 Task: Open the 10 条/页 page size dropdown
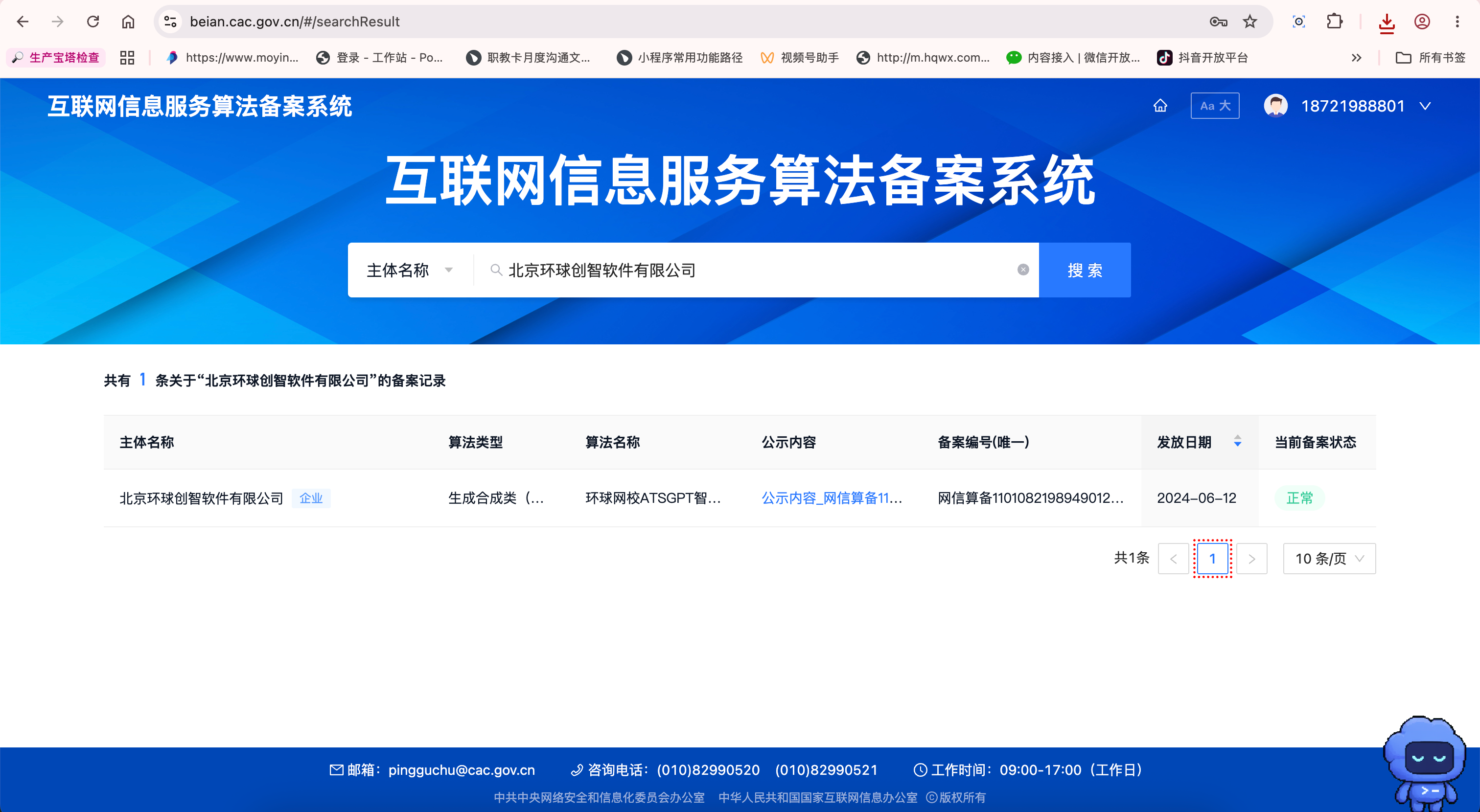(x=1329, y=559)
